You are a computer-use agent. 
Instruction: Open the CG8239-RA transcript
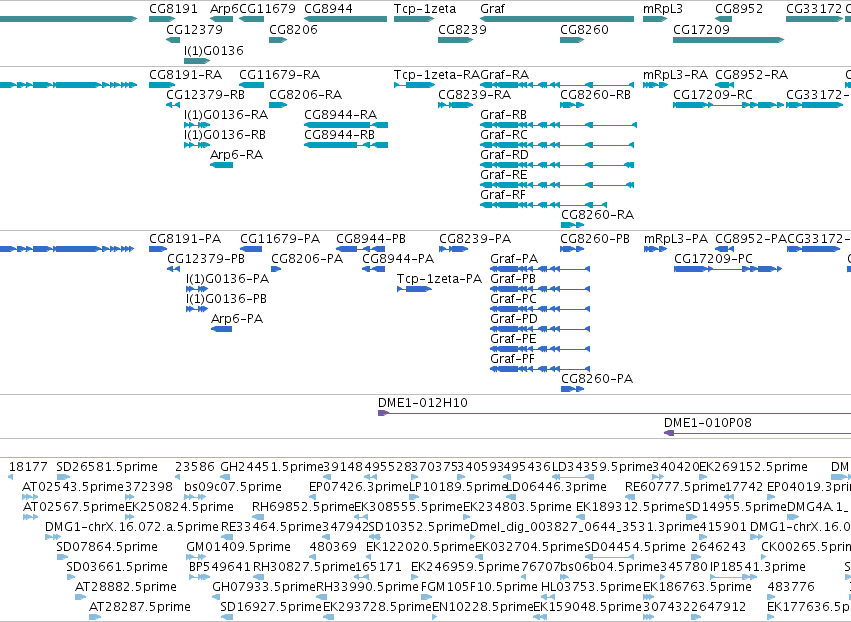pos(475,94)
